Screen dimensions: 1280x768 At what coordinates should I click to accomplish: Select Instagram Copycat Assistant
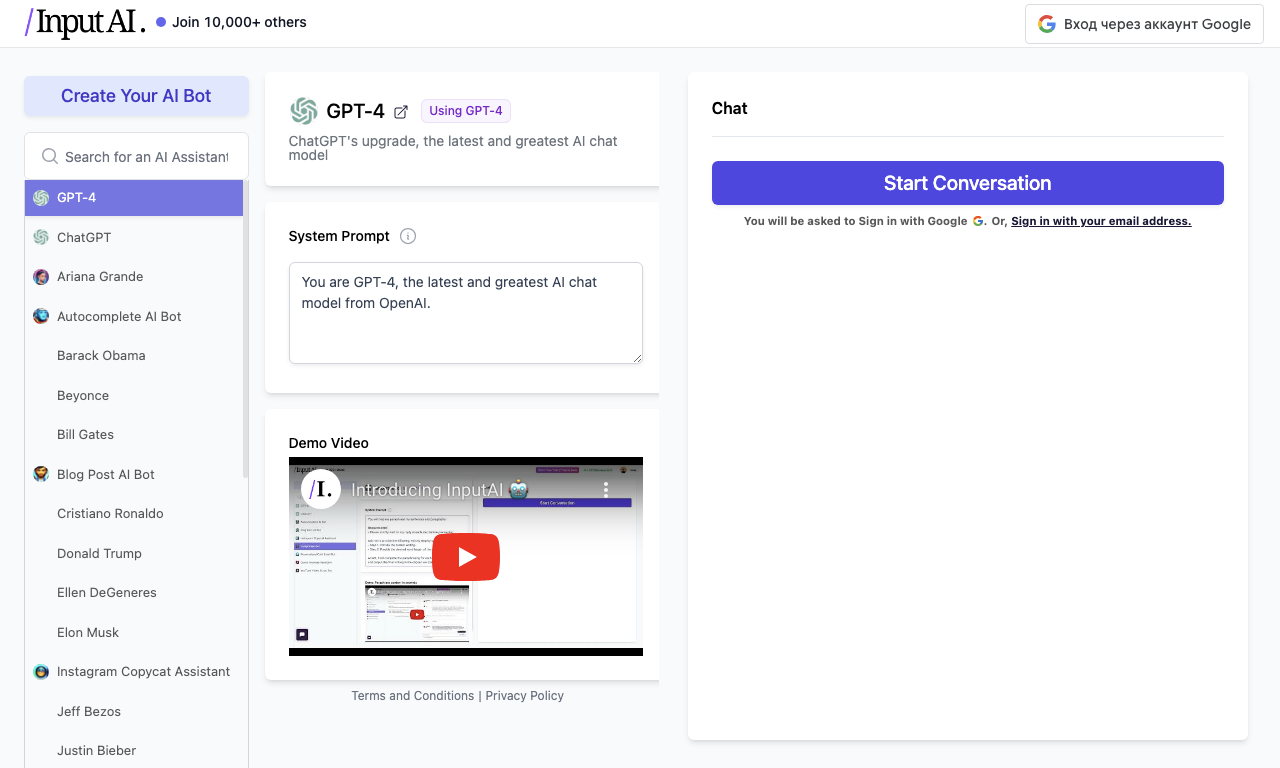[134, 672]
